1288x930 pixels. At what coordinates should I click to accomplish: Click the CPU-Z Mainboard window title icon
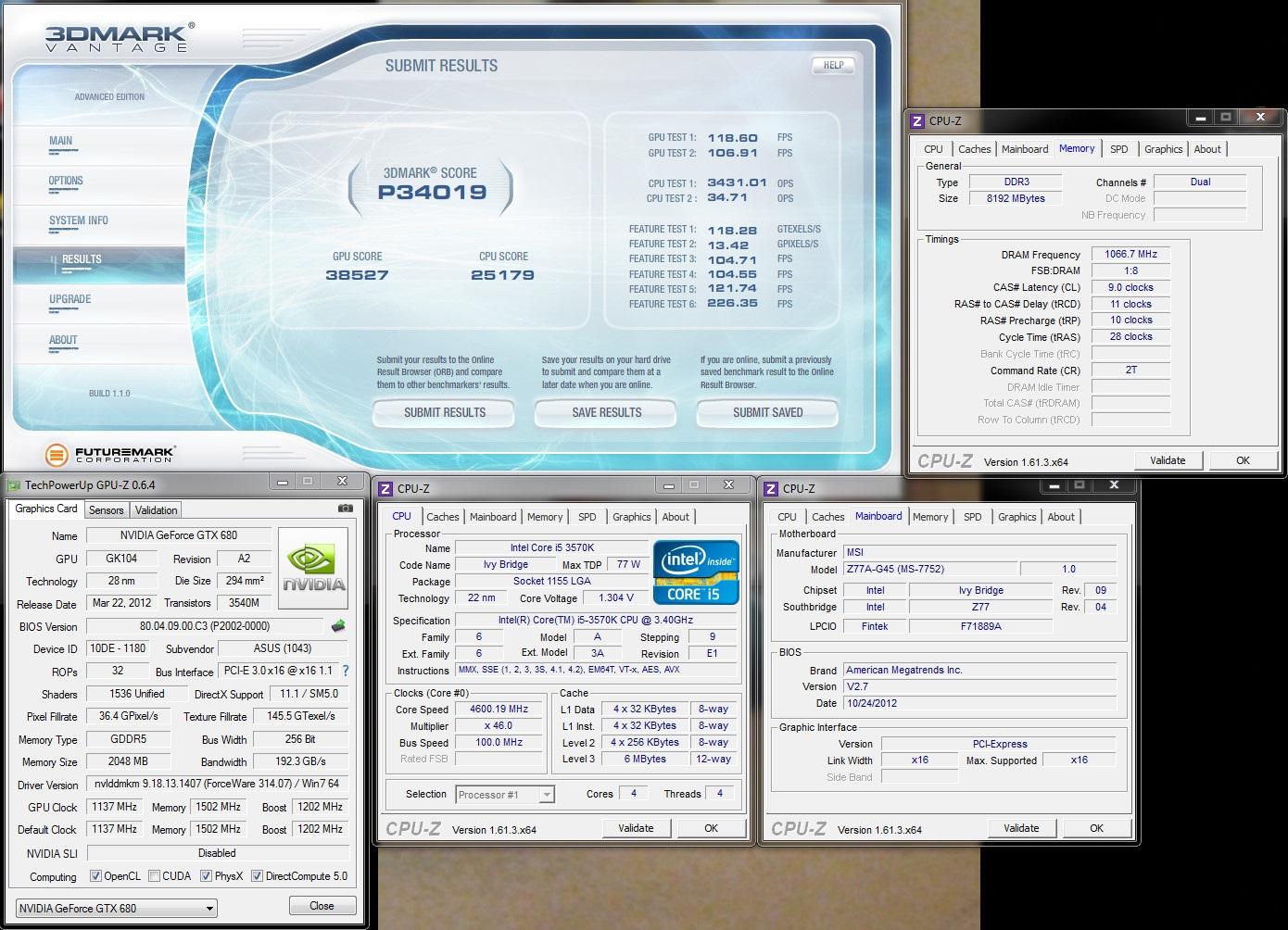click(x=771, y=488)
